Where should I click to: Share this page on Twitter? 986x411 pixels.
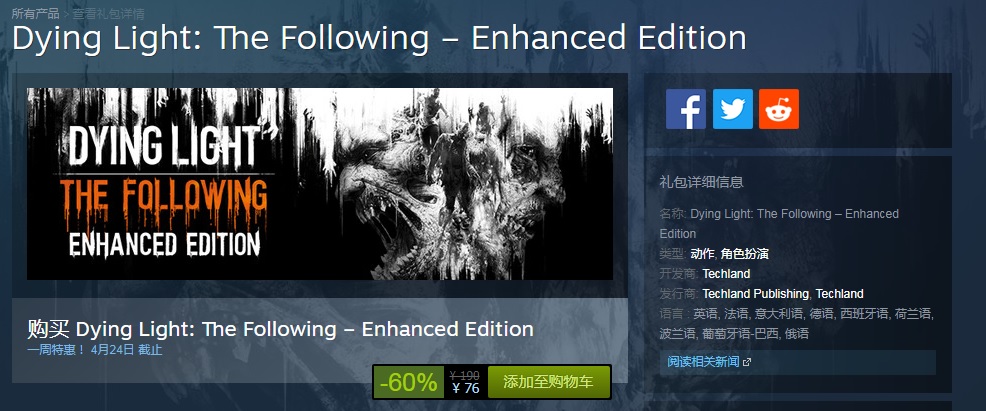click(733, 109)
